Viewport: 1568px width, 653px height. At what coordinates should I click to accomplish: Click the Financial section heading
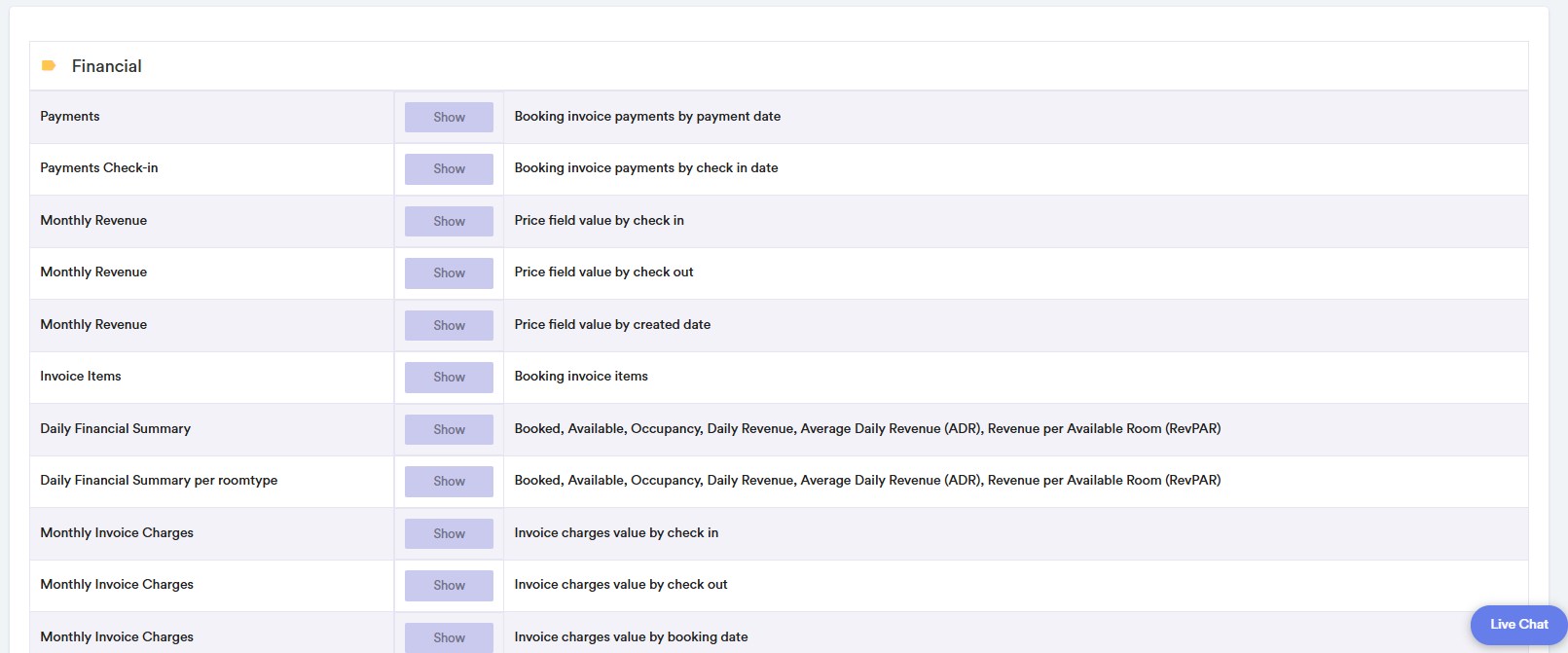(x=107, y=66)
